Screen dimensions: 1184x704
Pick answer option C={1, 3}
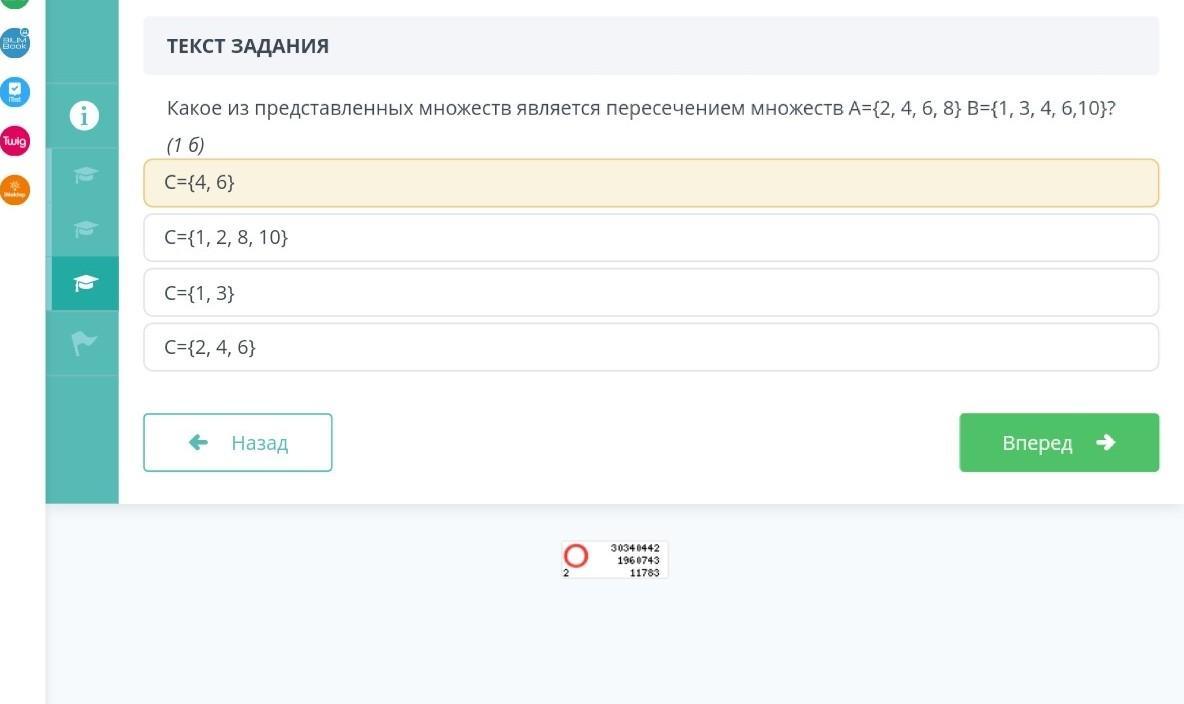pyautogui.click(x=650, y=293)
